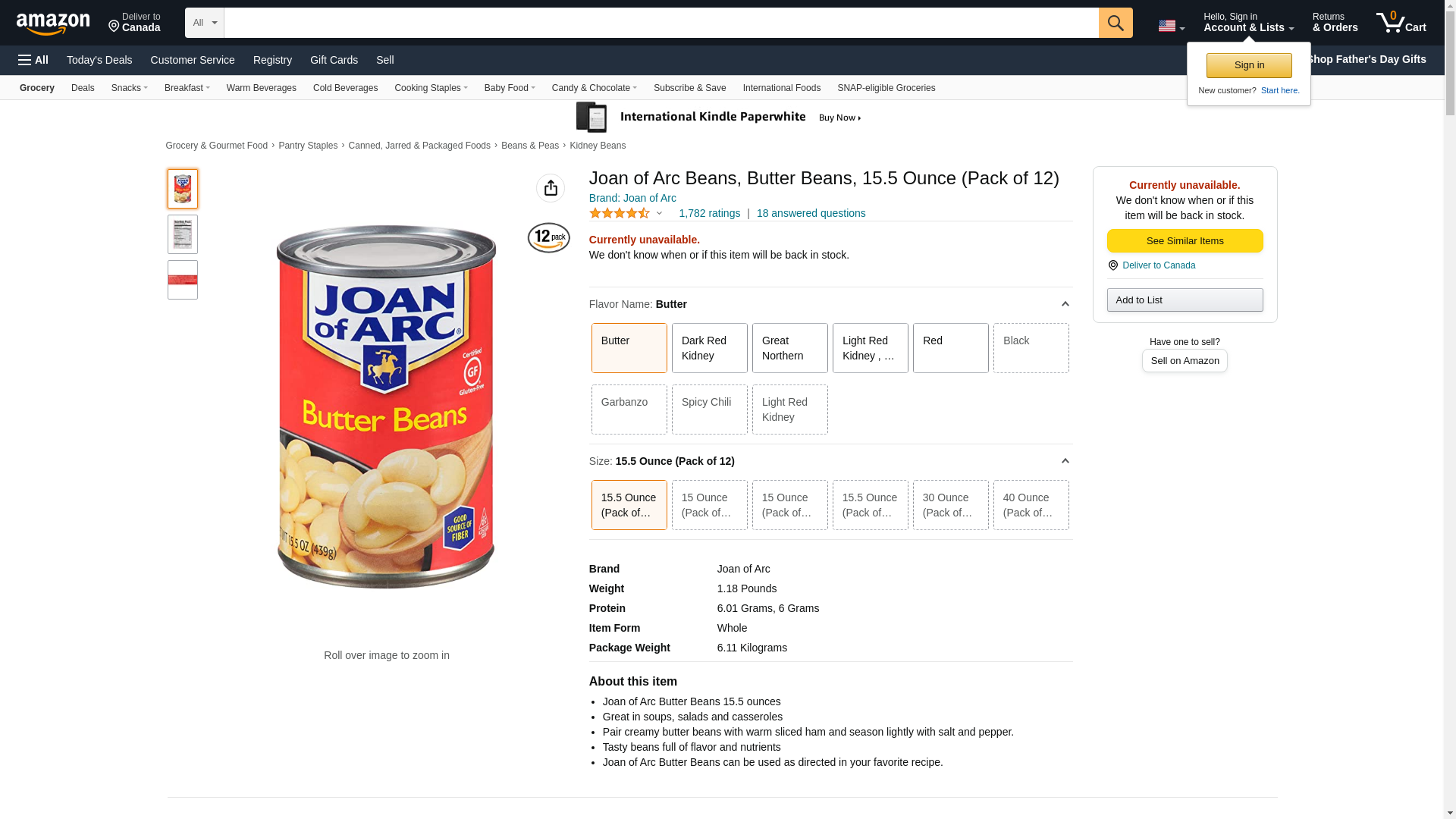The height and width of the screenshot is (819, 1456).
Task: Open the shopping cart
Action: (x=1401, y=23)
